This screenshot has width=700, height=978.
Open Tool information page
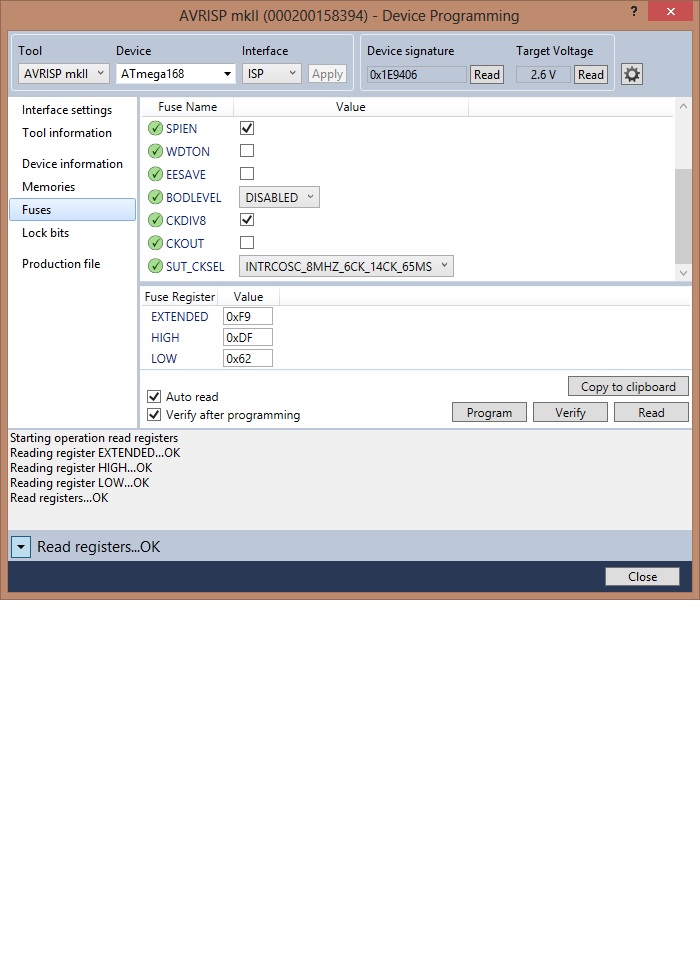(x=67, y=133)
